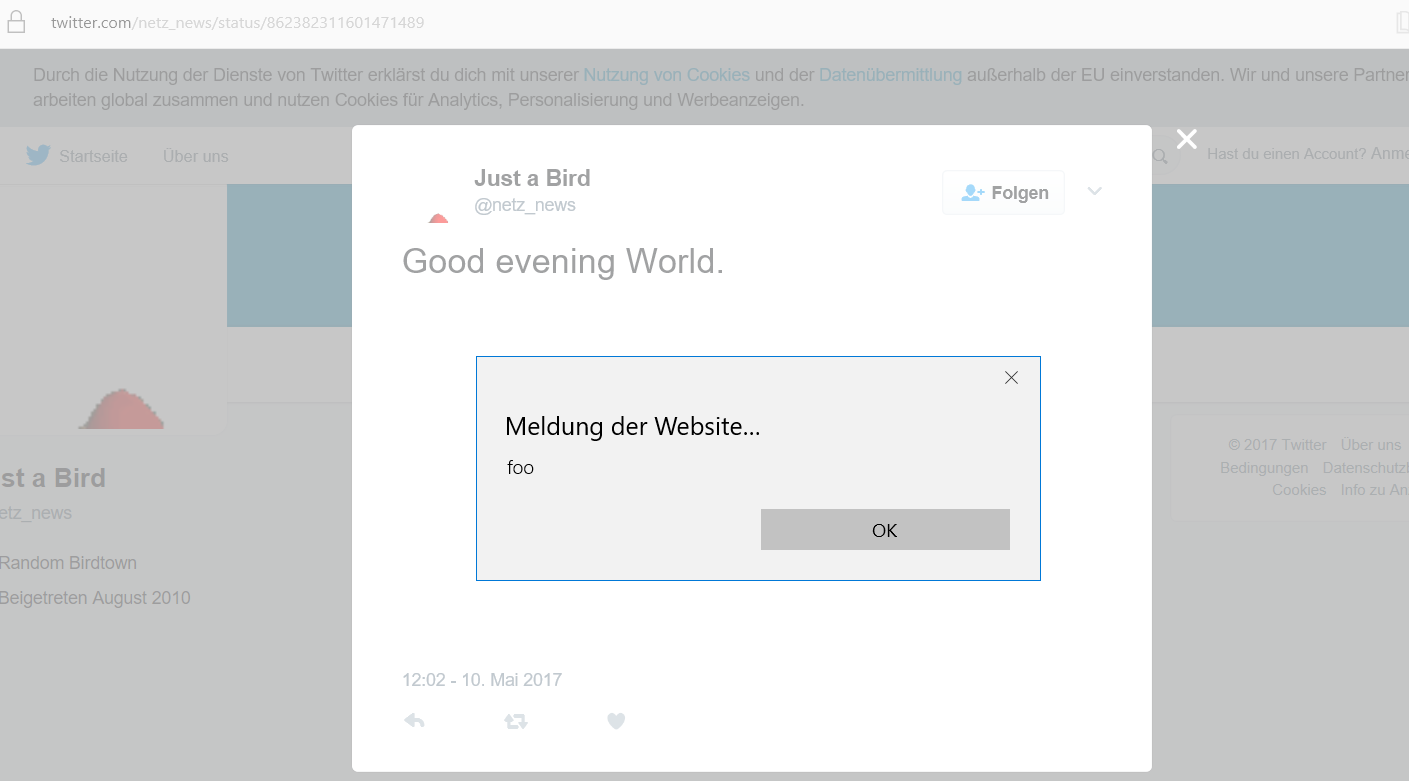The width and height of the screenshot is (1409, 781).
Task: Click the search magnifier icon in header
Action: click(x=1160, y=156)
